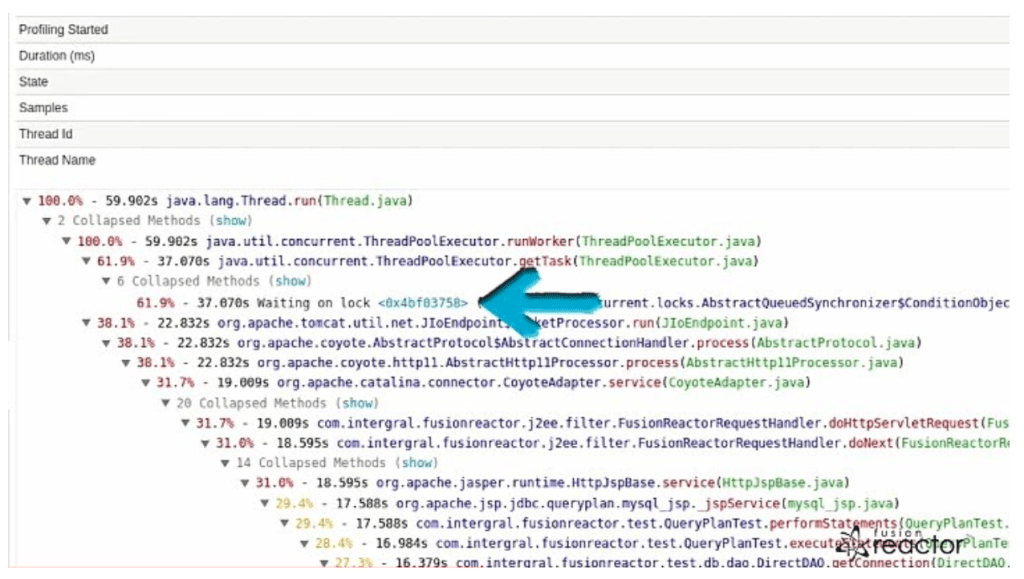Show the 20 collapsed methods

click(358, 403)
